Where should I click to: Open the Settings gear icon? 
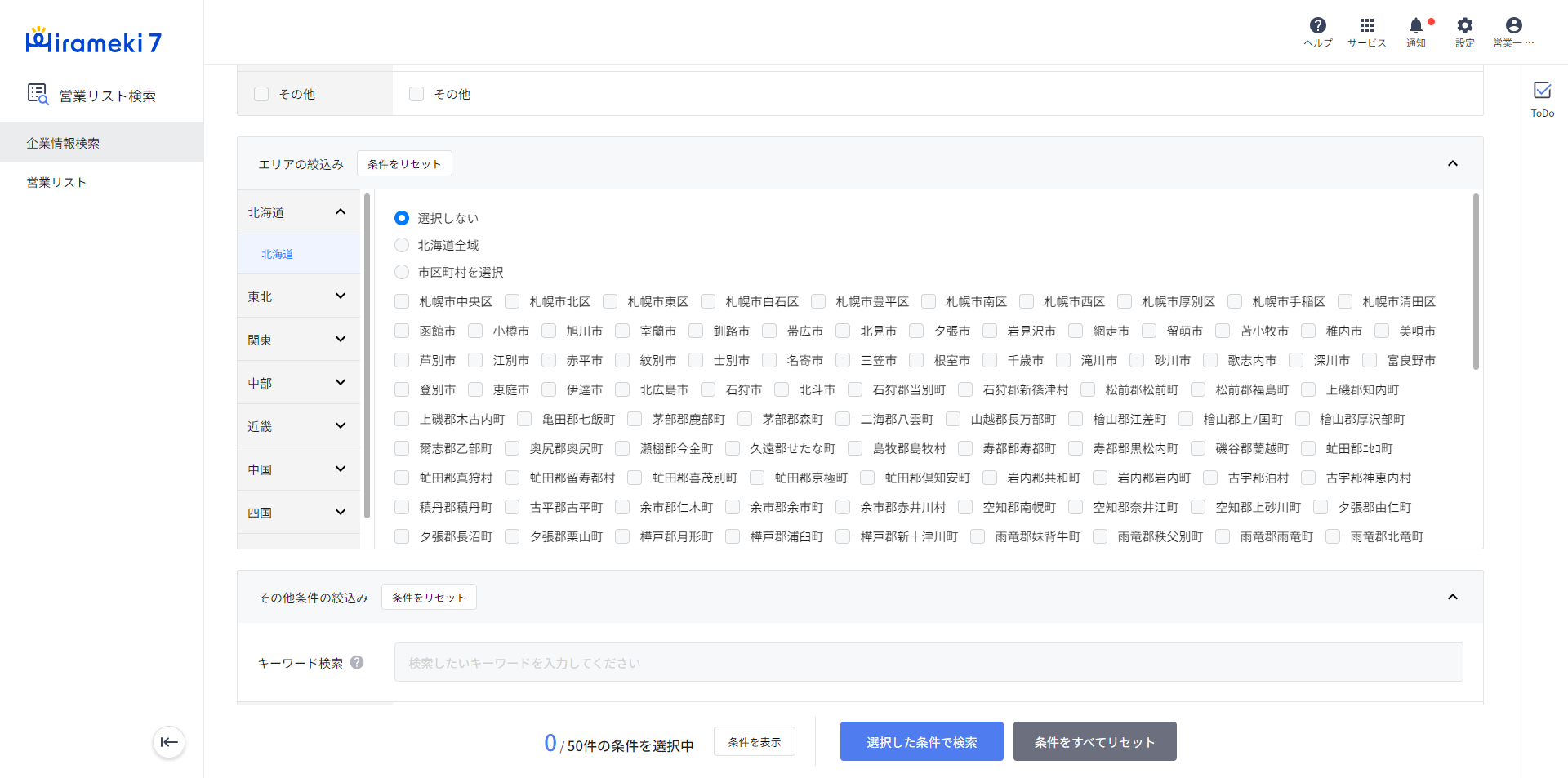[x=1465, y=25]
